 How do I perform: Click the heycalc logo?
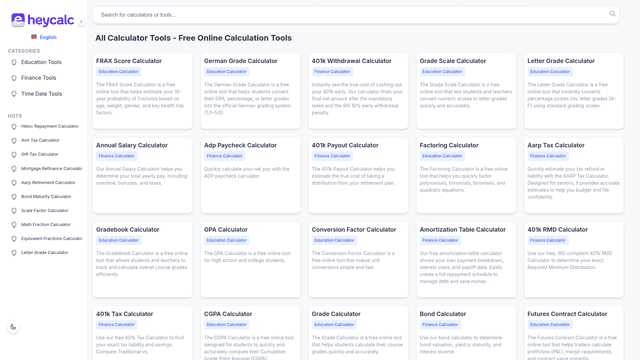tap(42, 20)
